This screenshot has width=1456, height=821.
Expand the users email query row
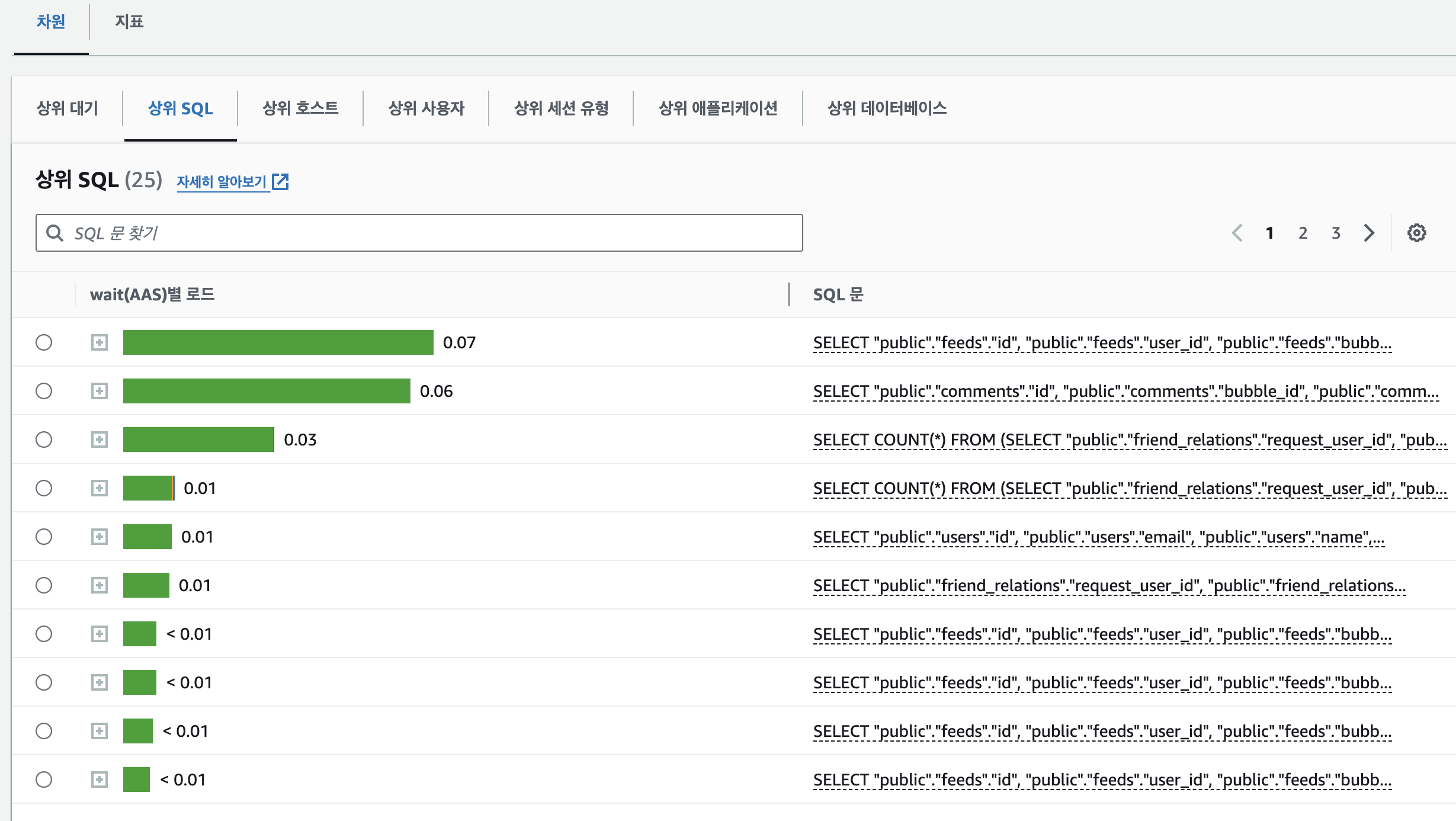click(x=100, y=537)
